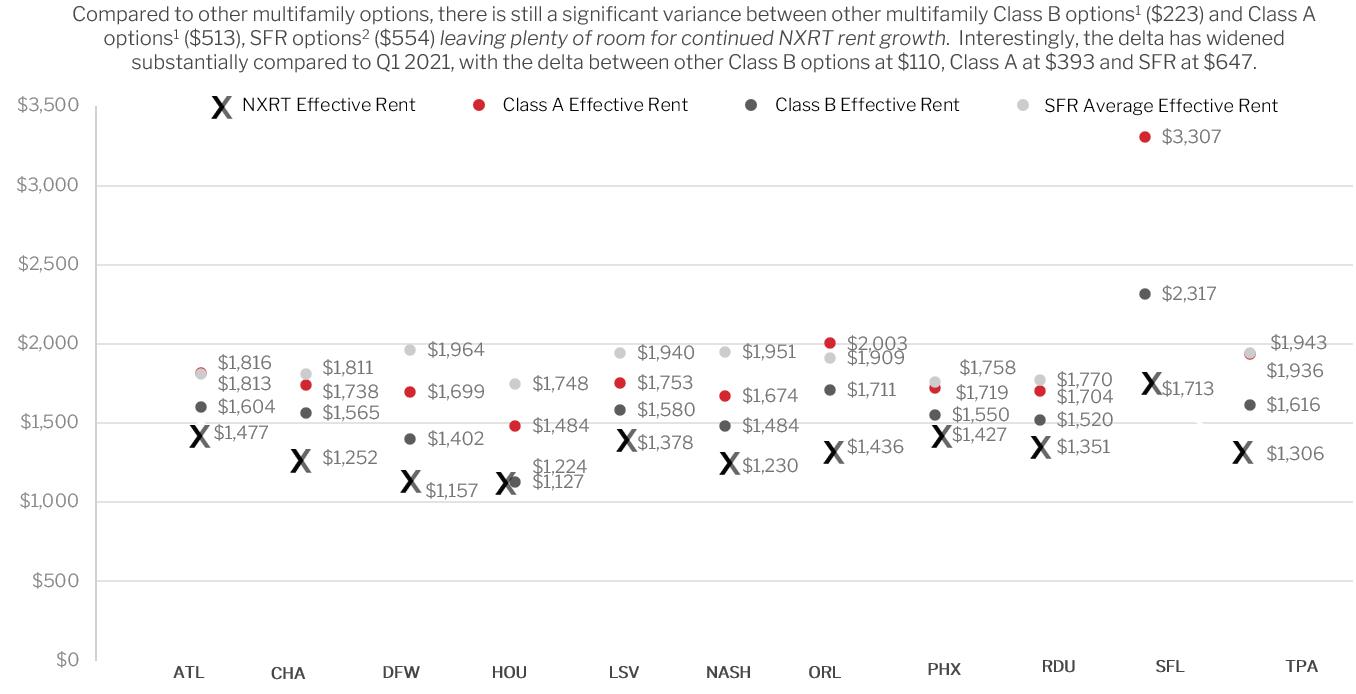The image size is (1356, 694).
Task: Click the TPA NXRT X marker at $1,306
Action: [1242, 453]
